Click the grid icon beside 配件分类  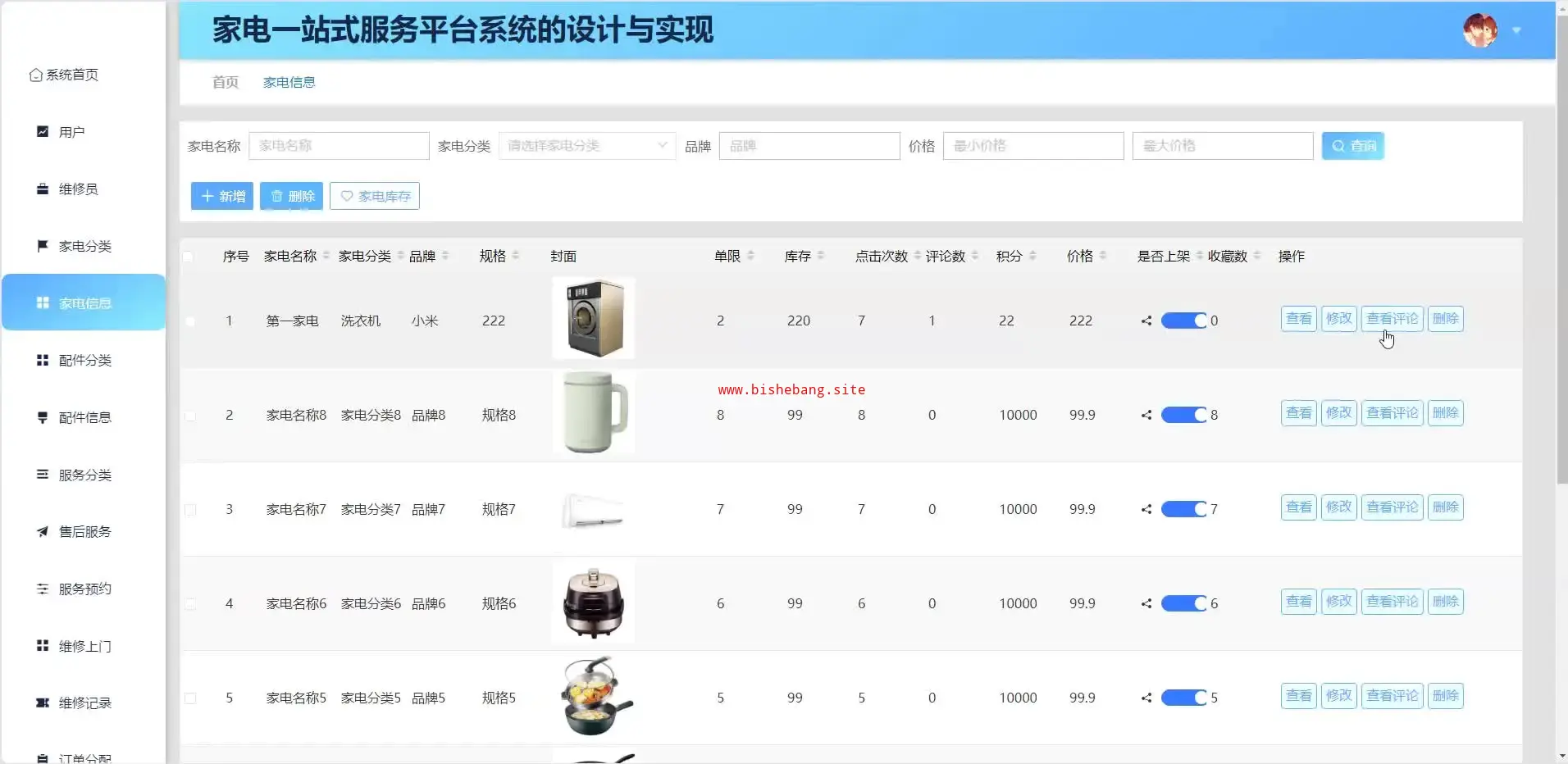click(43, 360)
